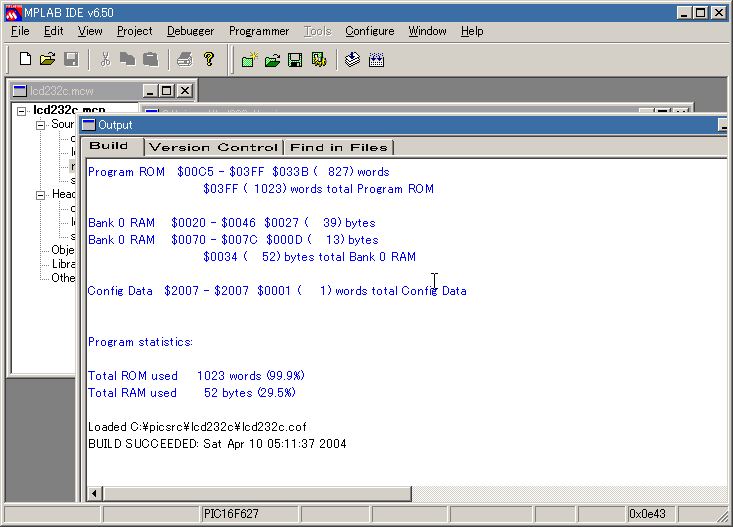The height and width of the screenshot is (527, 733).
Task: Click the PIC16F627 status bar field
Action: point(250,514)
